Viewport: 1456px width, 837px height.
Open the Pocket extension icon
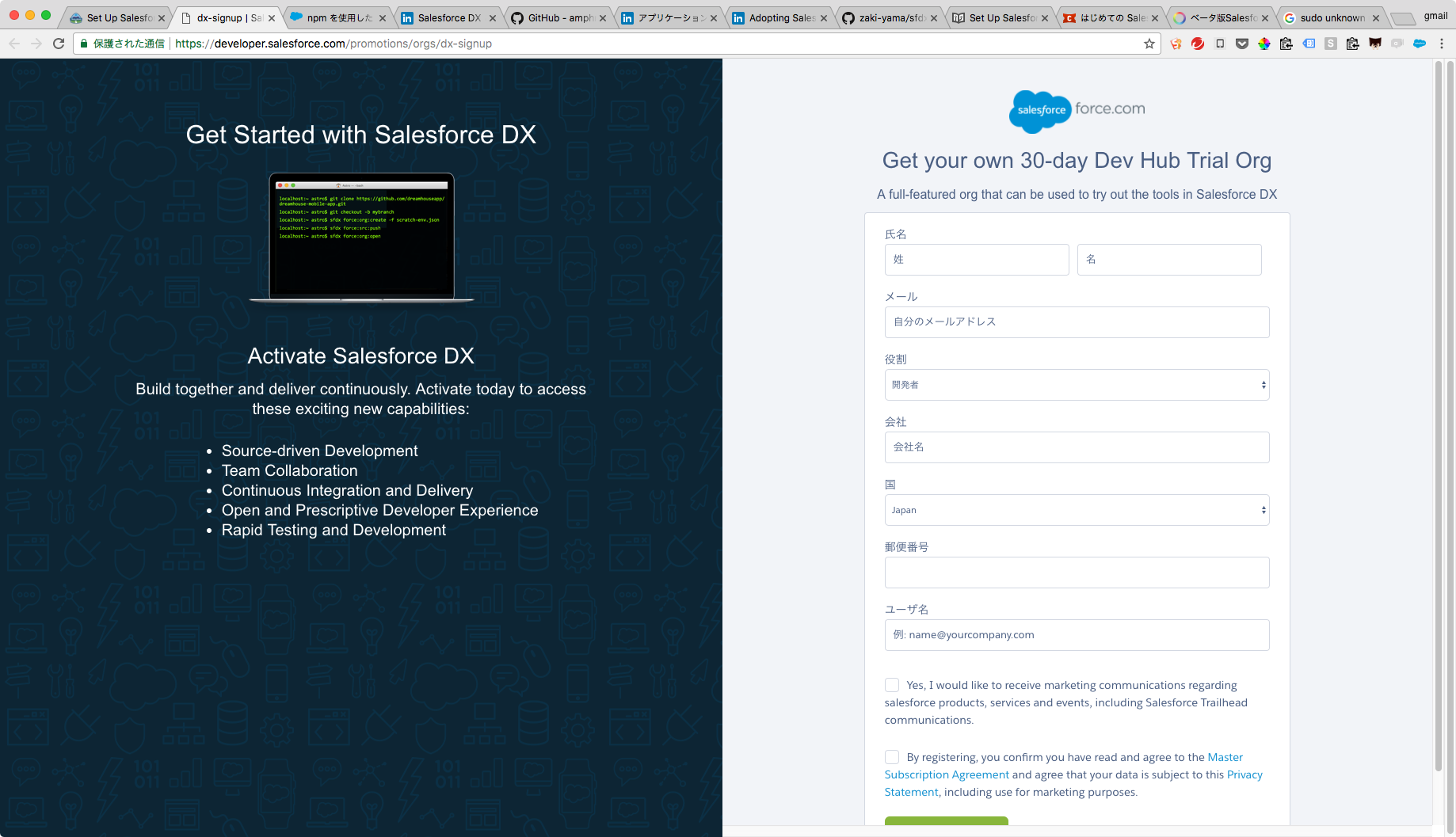(1242, 44)
